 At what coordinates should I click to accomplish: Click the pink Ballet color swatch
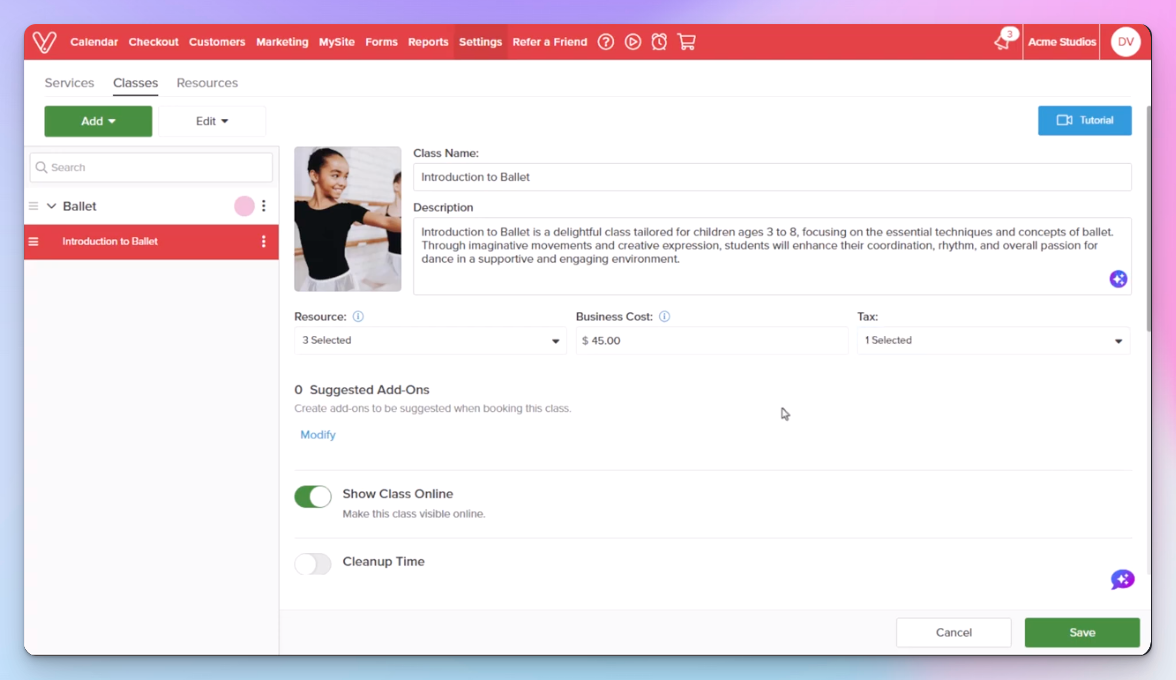(244, 205)
